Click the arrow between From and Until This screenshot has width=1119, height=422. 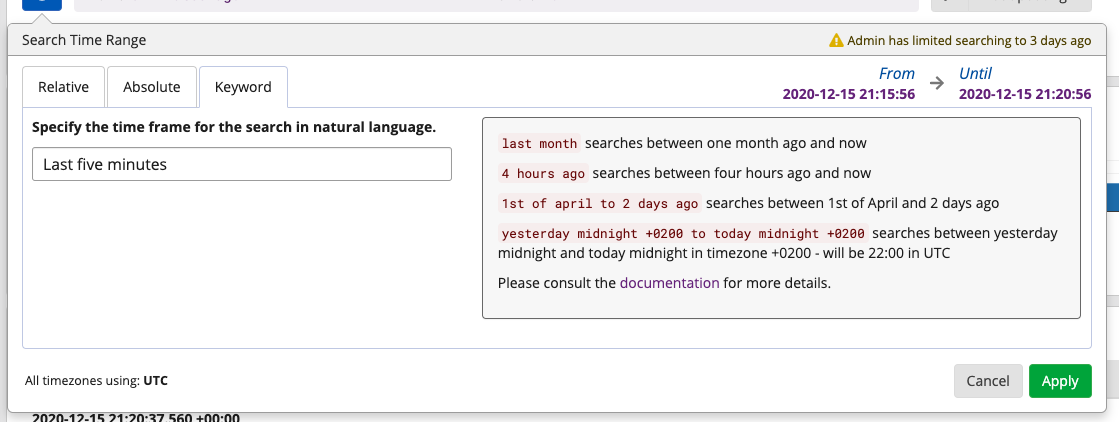coord(937,84)
